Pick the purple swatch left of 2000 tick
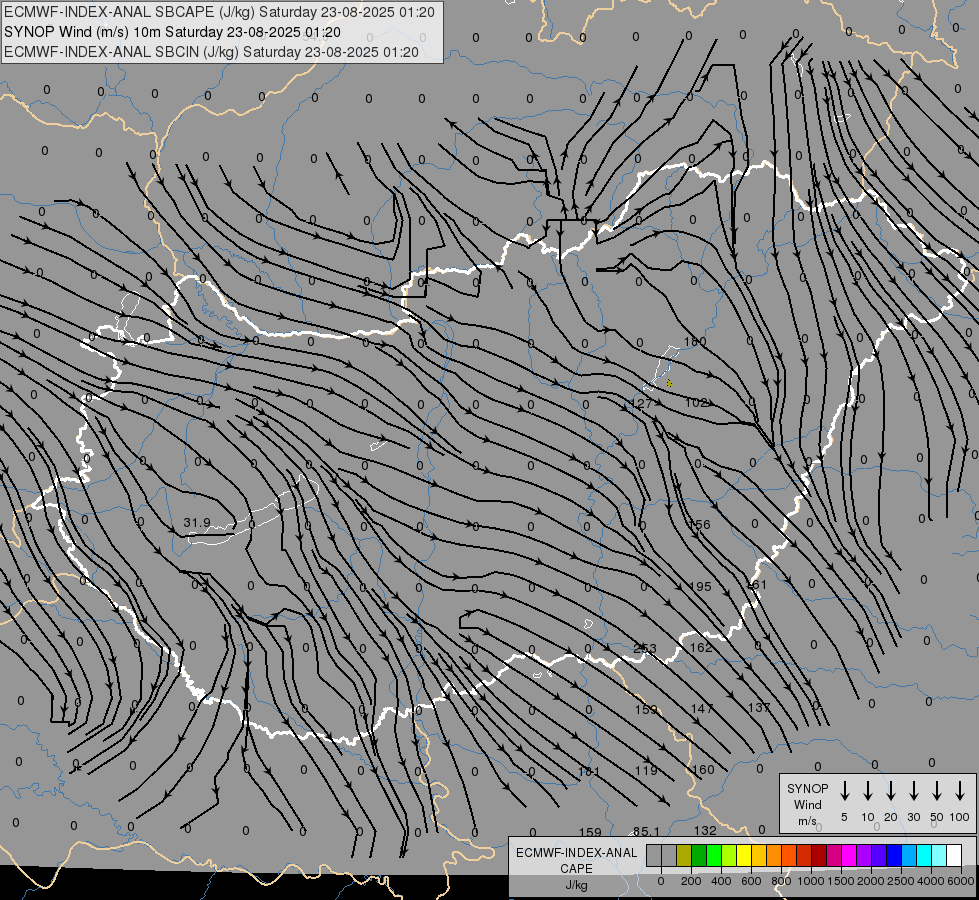Viewport: 979px width, 900px height. point(863,855)
